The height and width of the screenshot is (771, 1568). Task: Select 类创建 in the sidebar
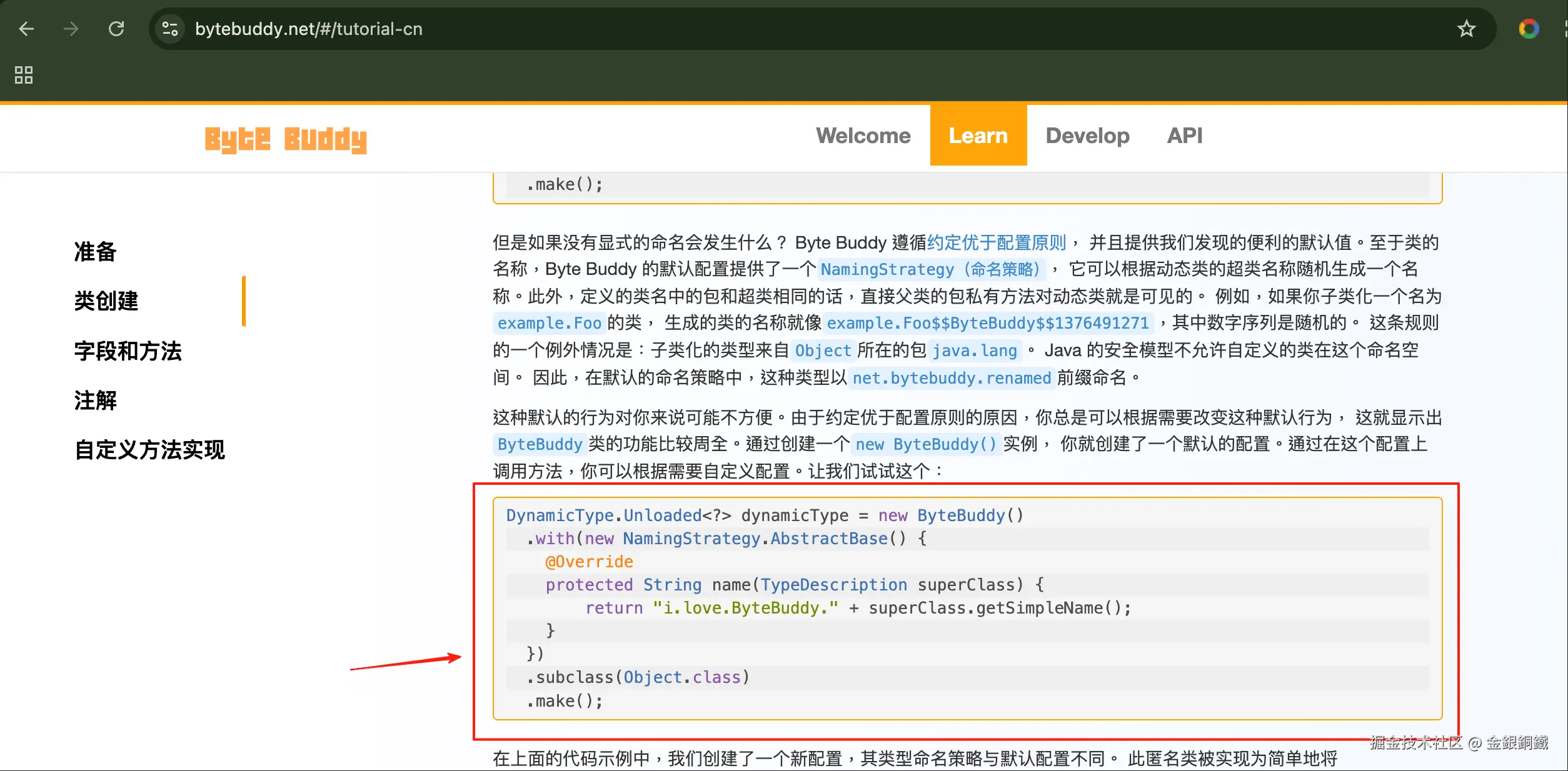106,301
